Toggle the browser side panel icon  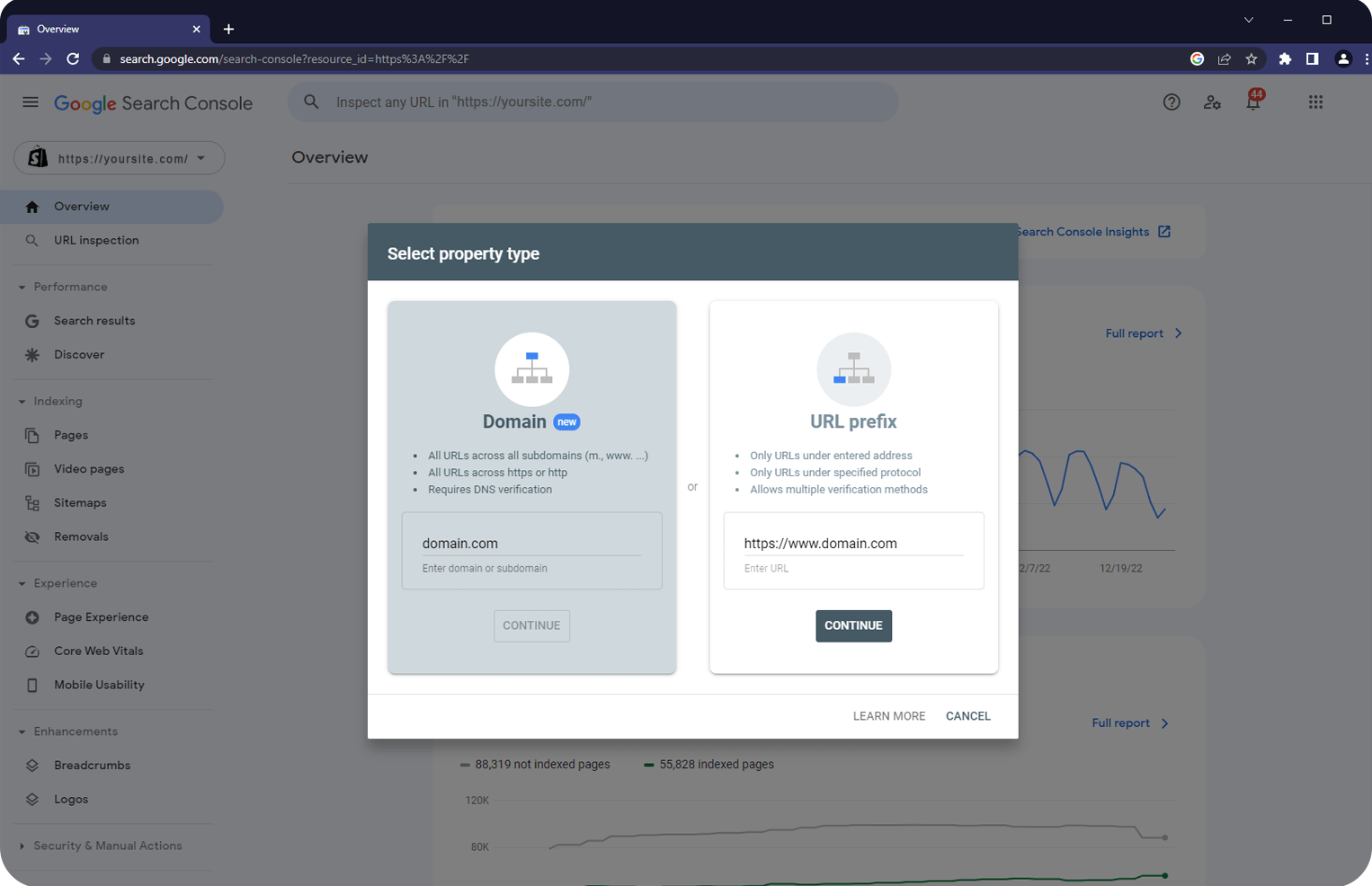1313,59
